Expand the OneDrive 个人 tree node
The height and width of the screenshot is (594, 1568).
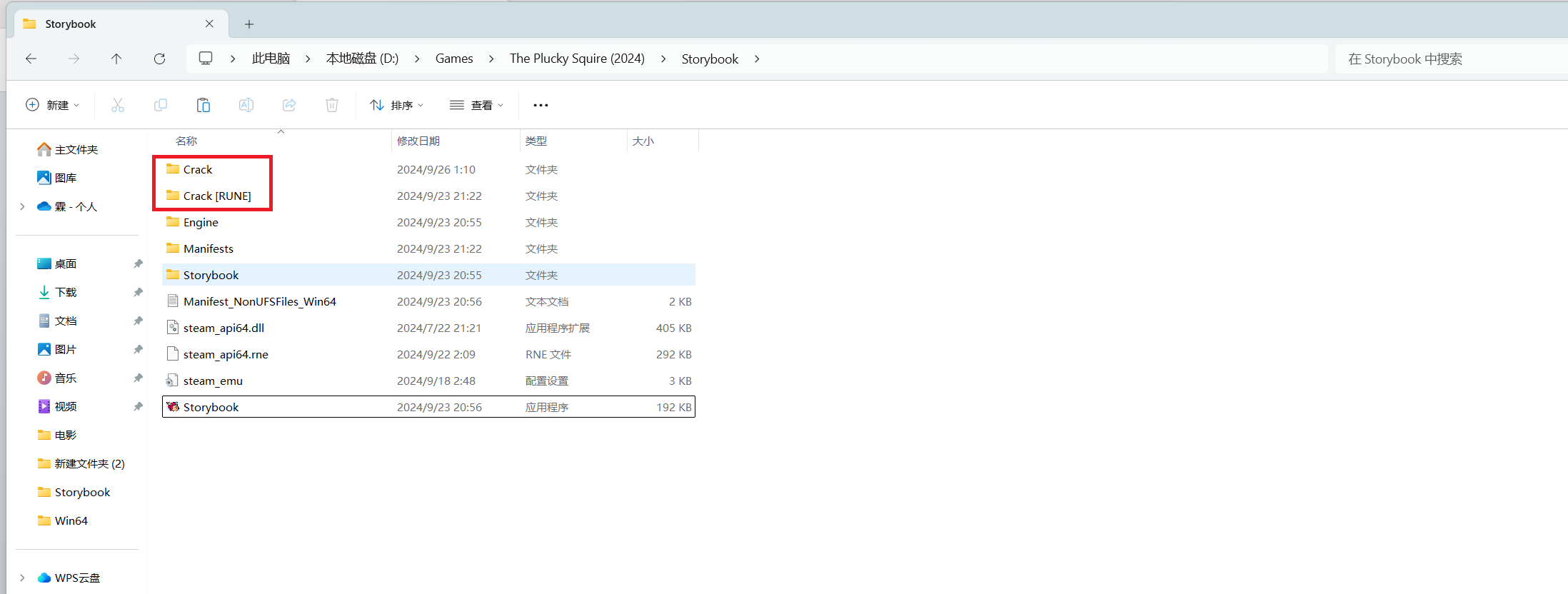(22, 206)
